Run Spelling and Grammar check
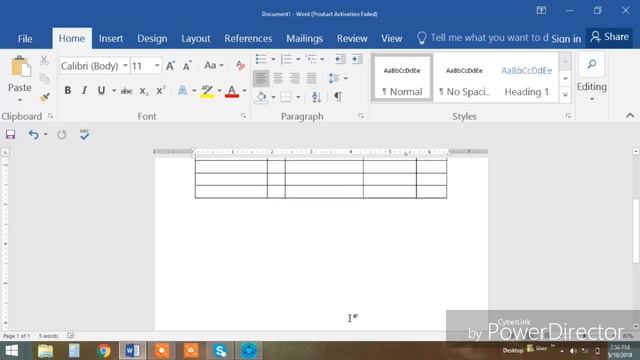The width and height of the screenshot is (640, 360). pyautogui.click(x=84, y=134)
